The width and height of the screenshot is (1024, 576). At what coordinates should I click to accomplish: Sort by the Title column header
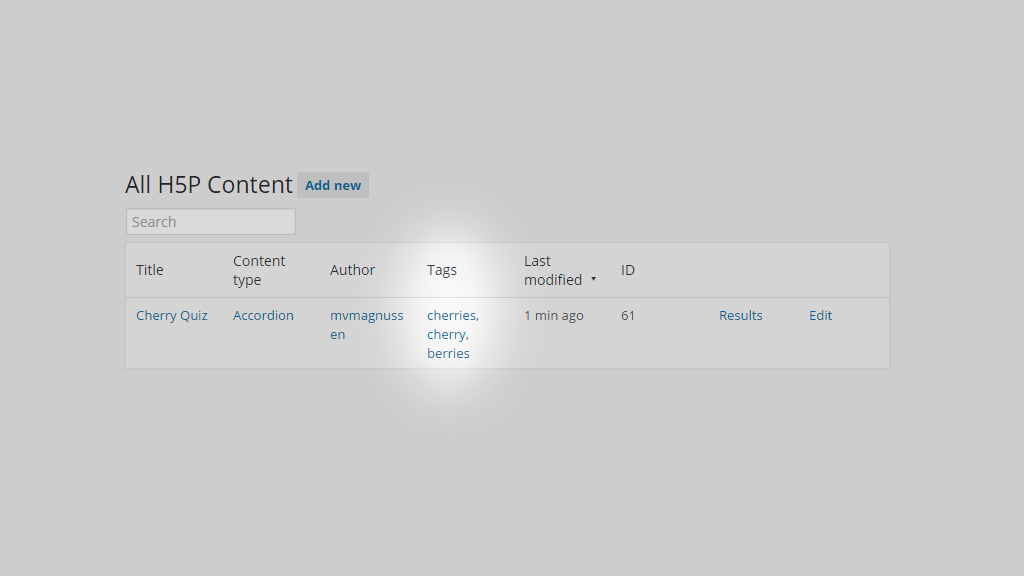pos(150,270)
